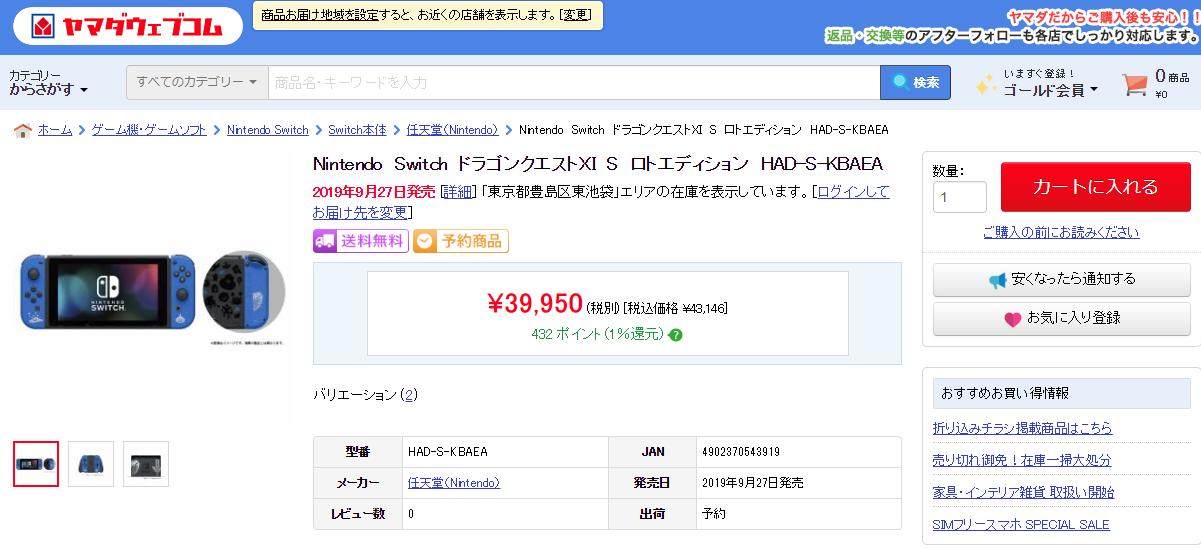The width and height of the screenshot is (1201, 549).
Task: Click the 安くなったら通知する button
Action: [1061, 280]
